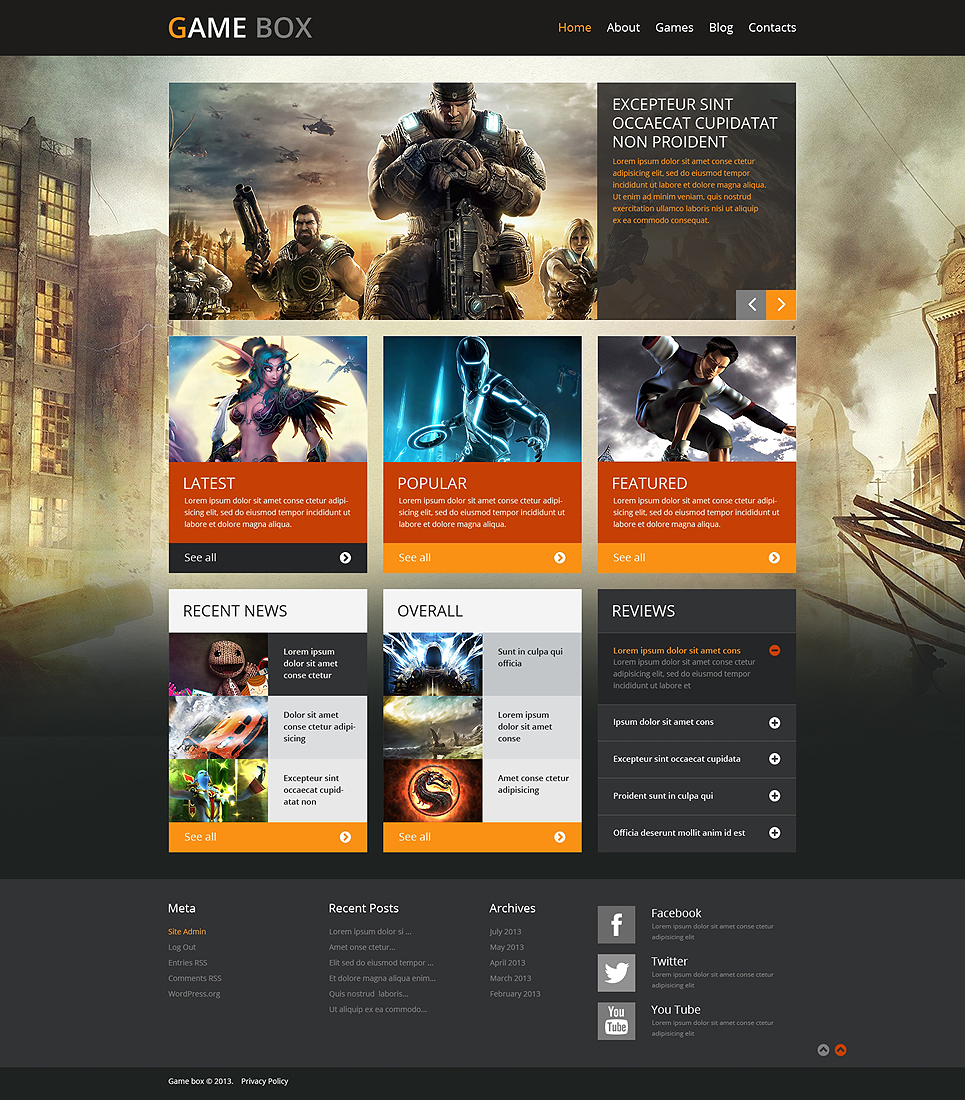See all under Popular
Image resolution: width=965 pixels, height=1100 pixels.
pyautogui.click(x=482, y=558)
